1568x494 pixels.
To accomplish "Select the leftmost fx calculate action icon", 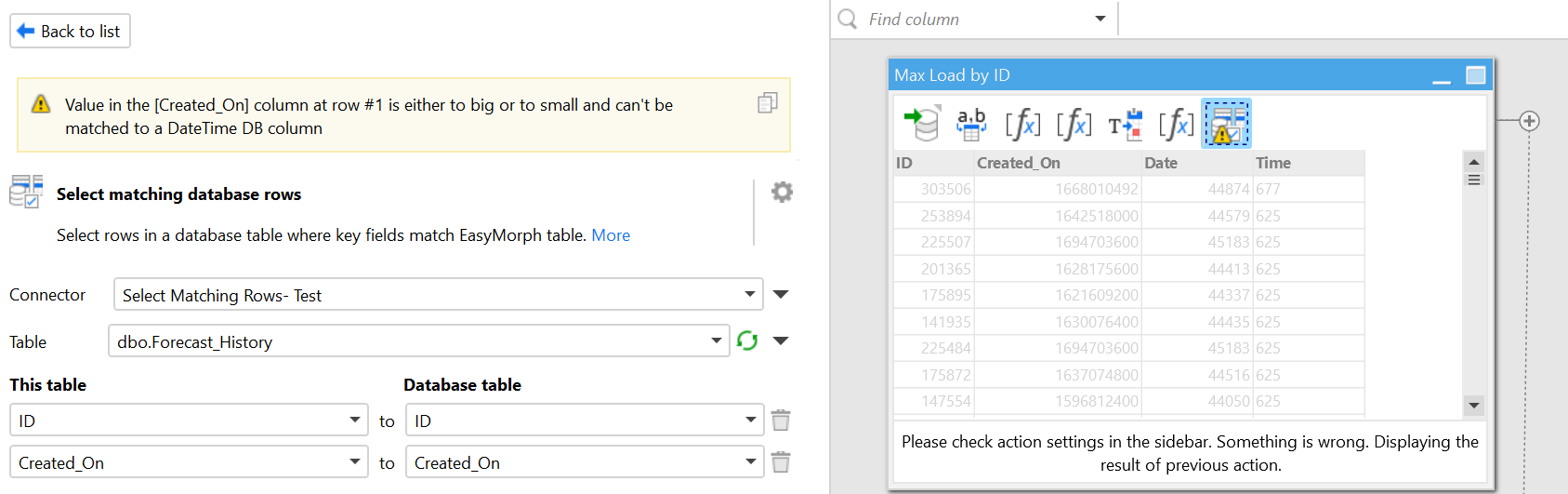I will (x=1022, y=124).
